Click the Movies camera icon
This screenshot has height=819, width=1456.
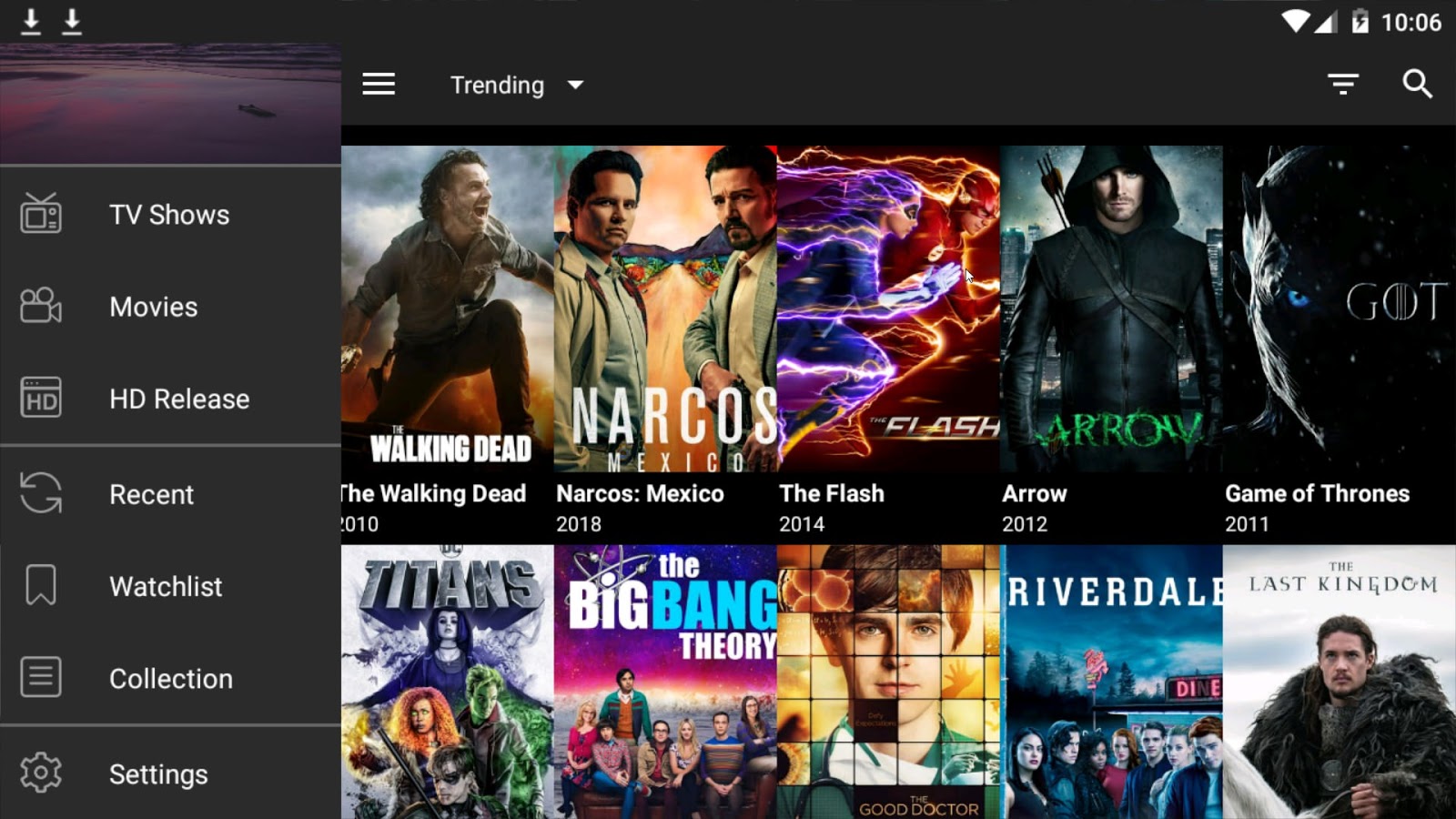(41, 306)
